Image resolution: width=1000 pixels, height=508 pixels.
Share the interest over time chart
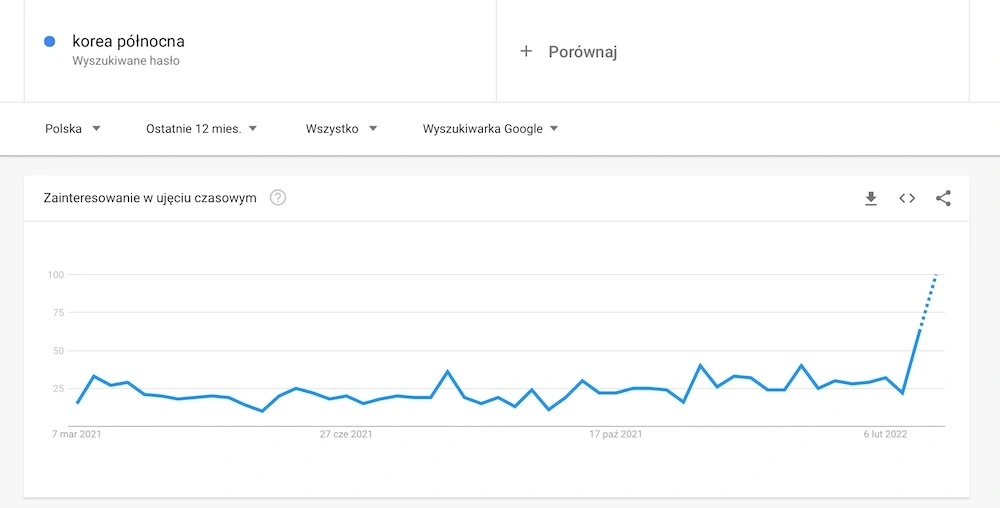(943, 198)
